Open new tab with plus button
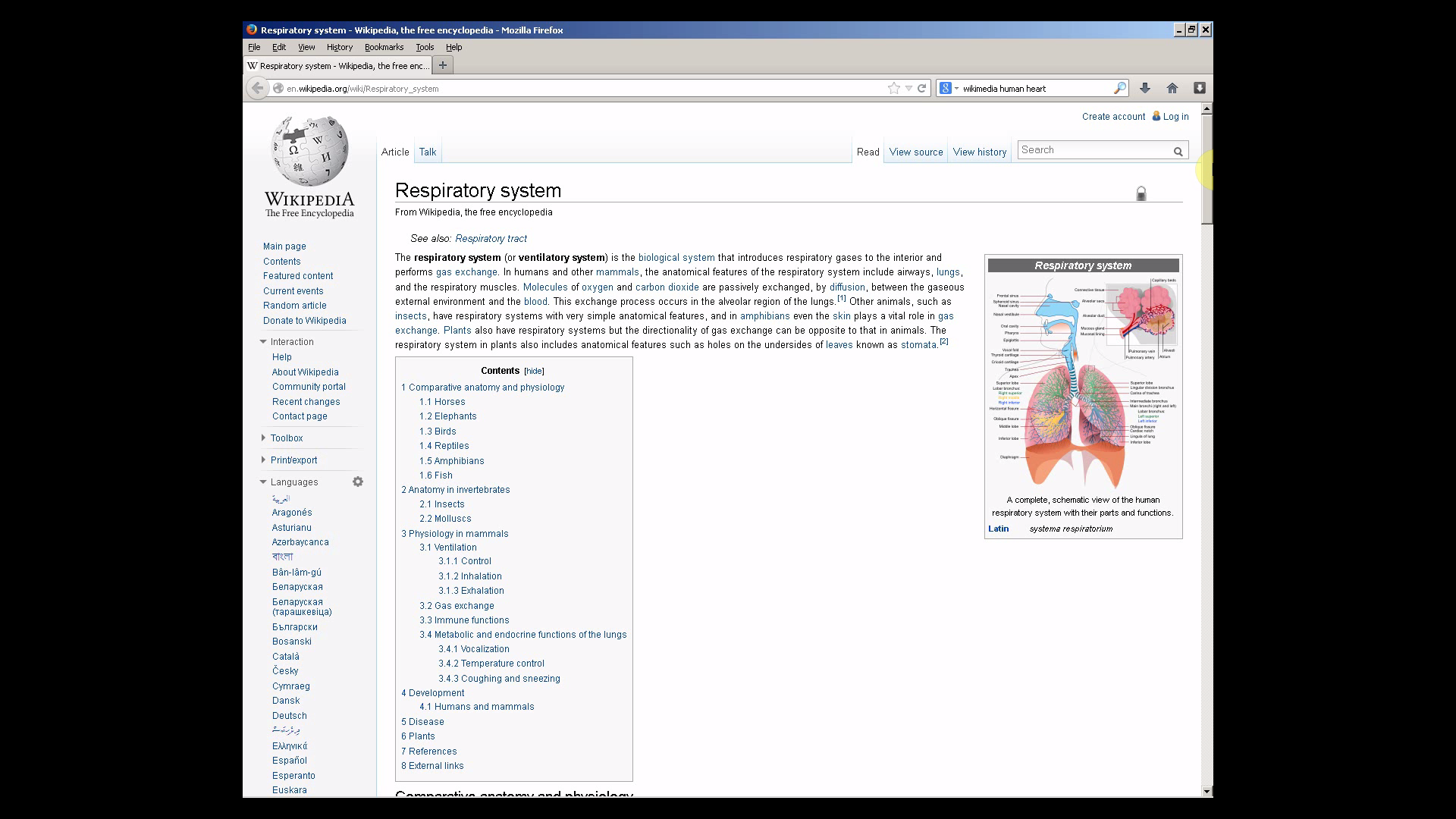This screenshot has height=819, width=1456. pyautogui.click(x=443, y=65)
